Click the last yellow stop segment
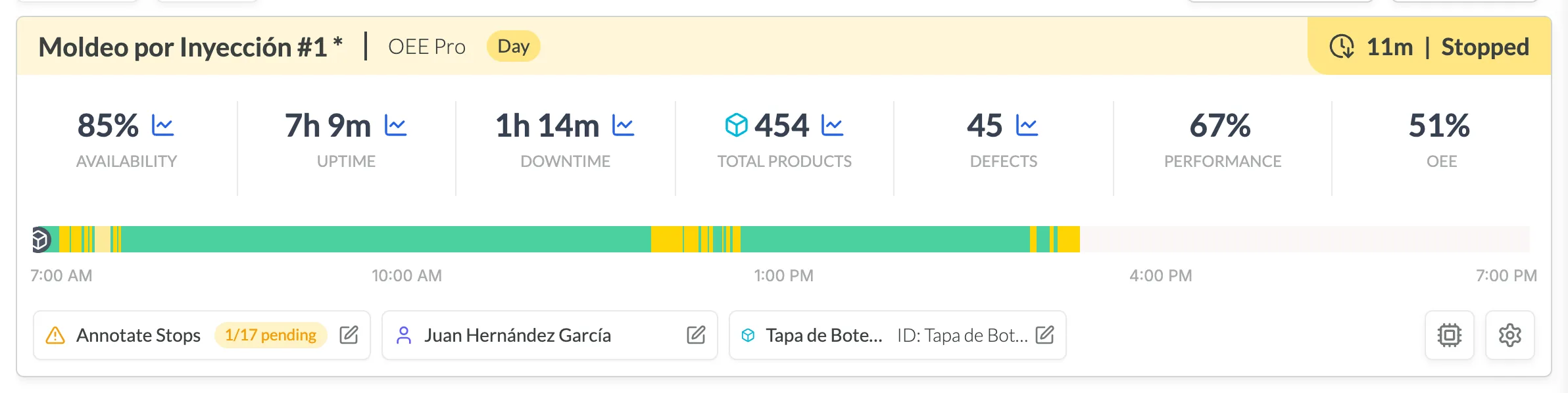 point(1069,239)
